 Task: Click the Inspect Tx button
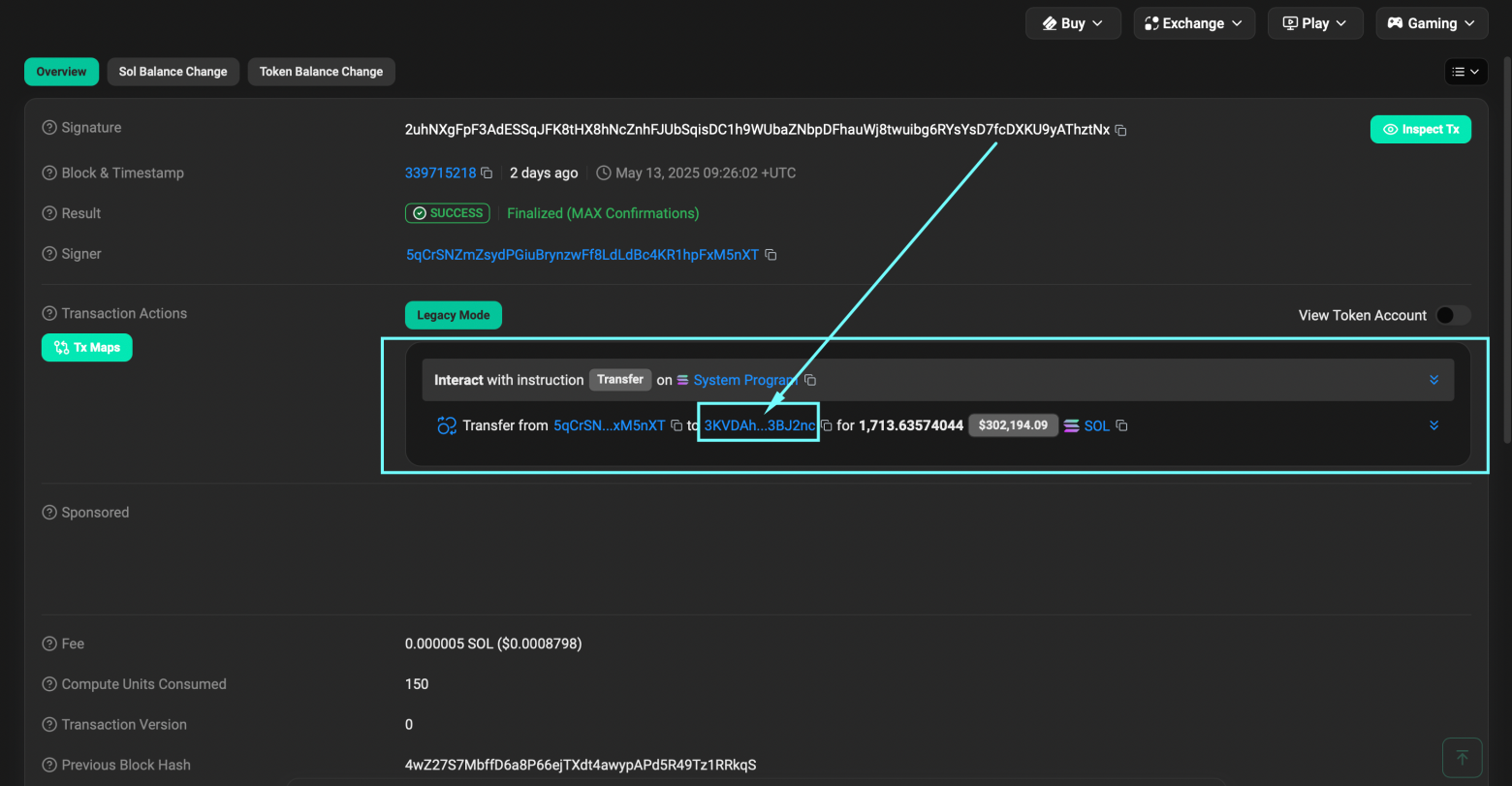(x=1420, y=130)
